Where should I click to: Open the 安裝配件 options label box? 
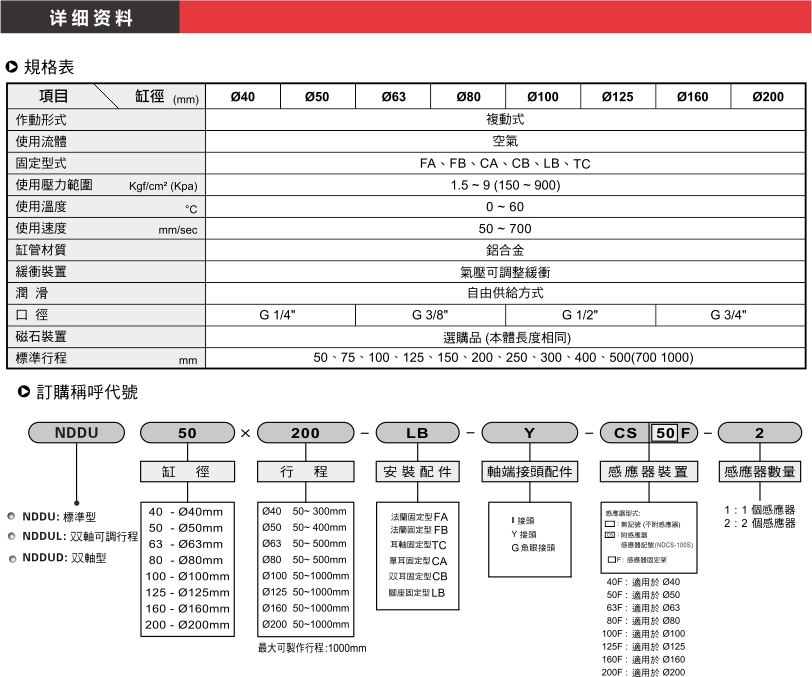click(x=417, y=471)
